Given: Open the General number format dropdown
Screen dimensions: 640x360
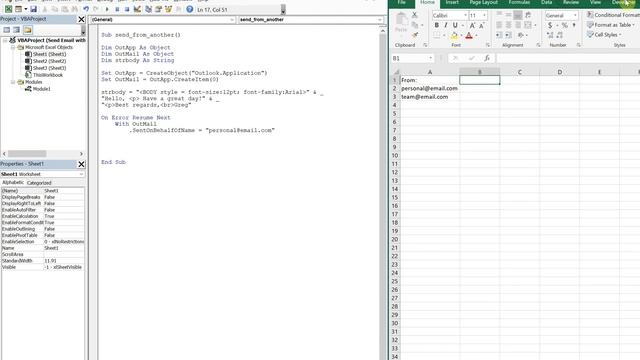Looking at the screenshot, I should (x=575, y=16).
